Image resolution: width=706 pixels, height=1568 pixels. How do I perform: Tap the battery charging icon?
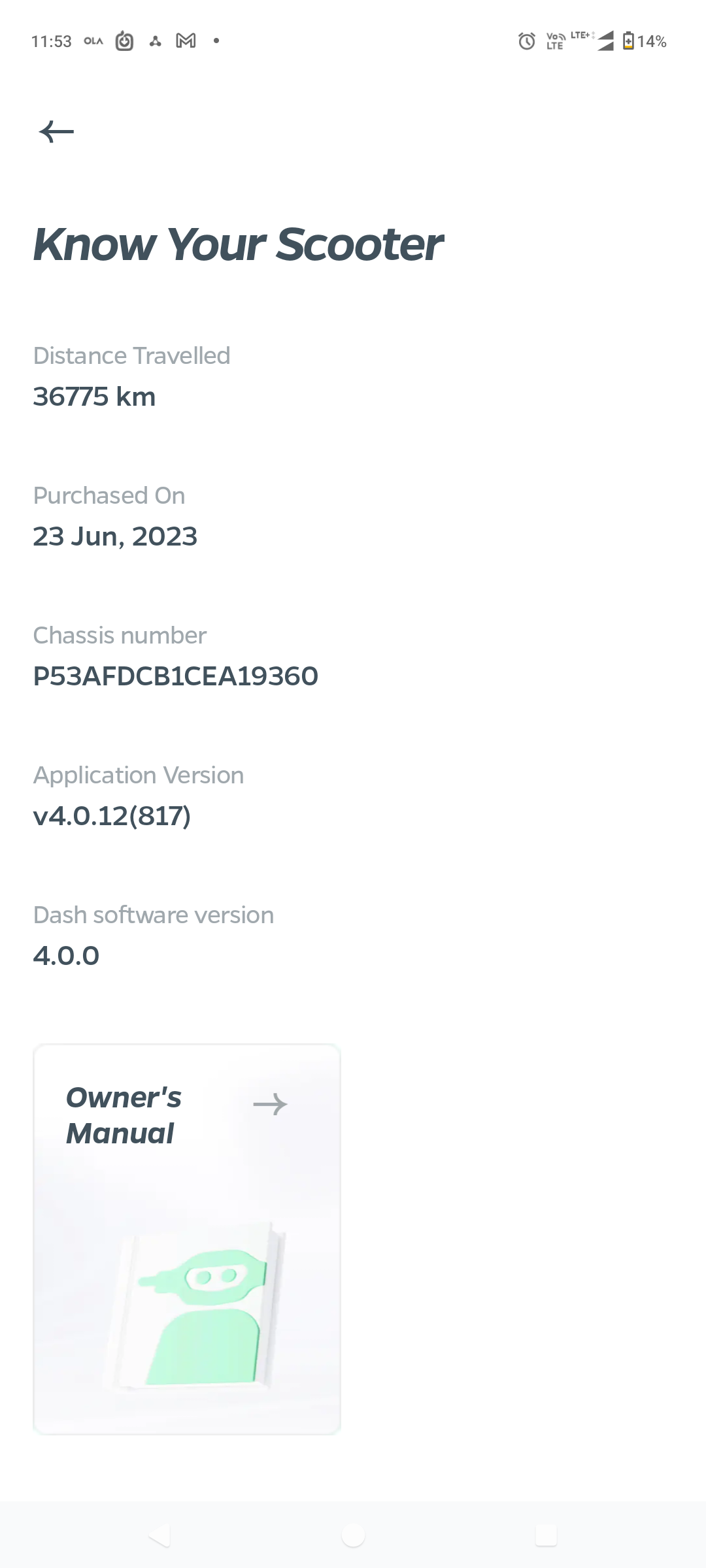point(628,41)
